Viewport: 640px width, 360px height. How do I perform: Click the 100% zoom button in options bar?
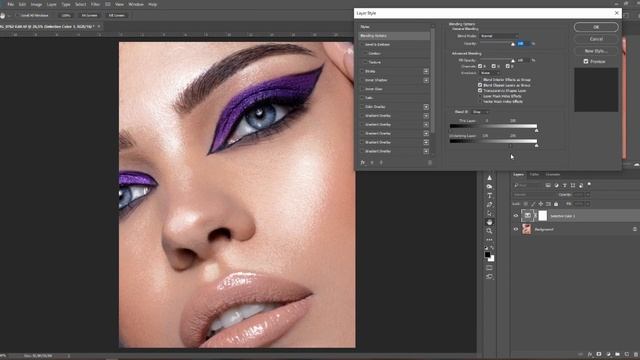coord(66,16)
